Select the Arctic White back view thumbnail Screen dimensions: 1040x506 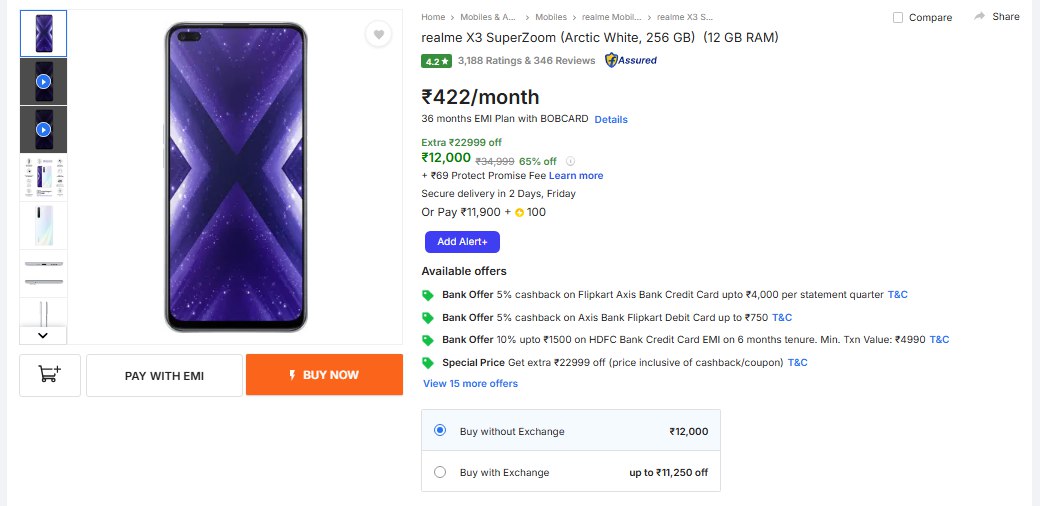click(43, 225)
